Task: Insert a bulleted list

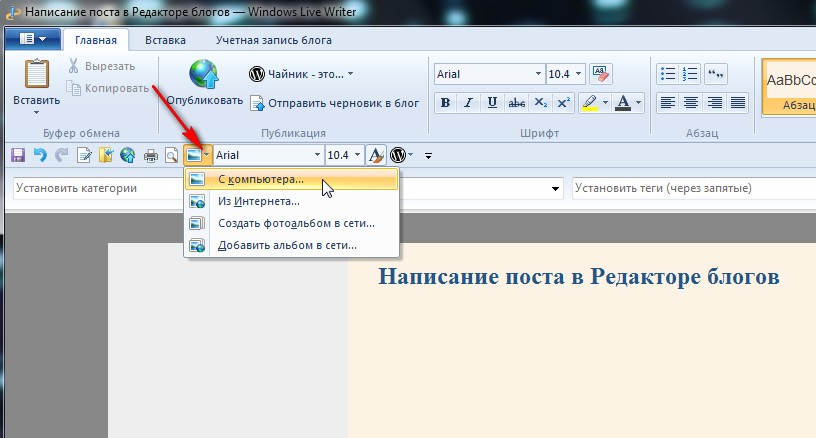Action: pyautogui.click(x=667, y=74)
